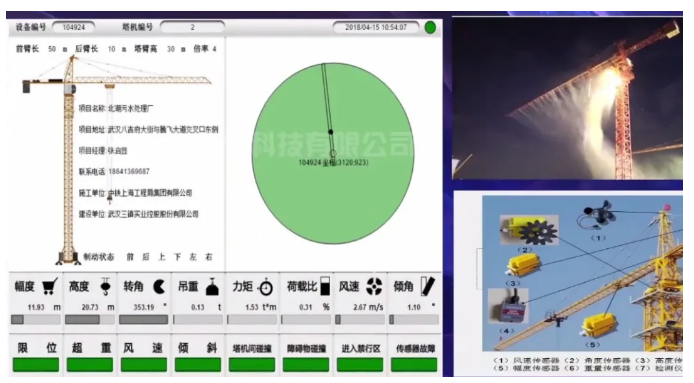Click the detector device (4) picture
This screenshot has width=694, height=383.
508,306
